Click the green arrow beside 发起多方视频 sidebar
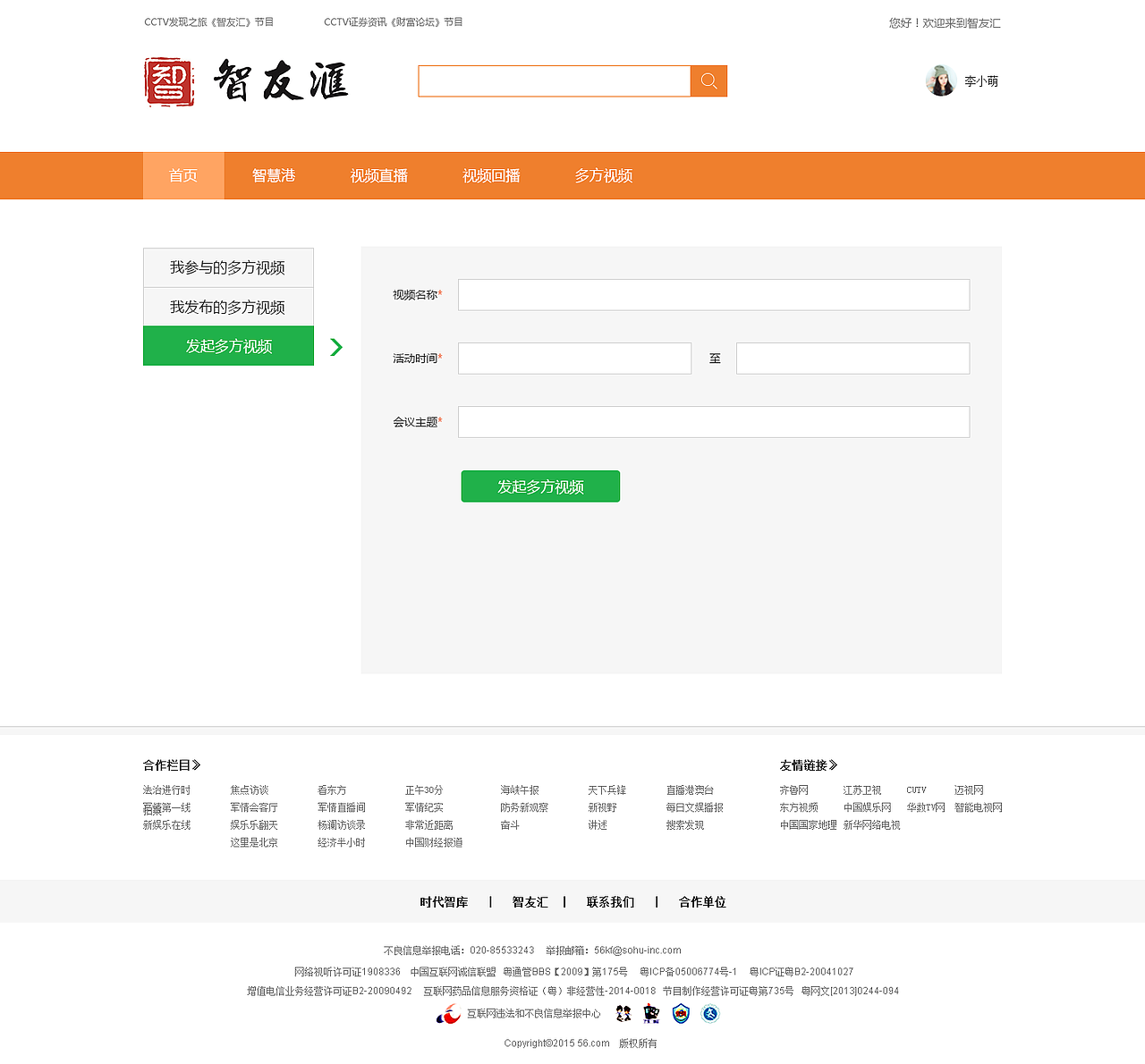This screenshot has height=1064, width=1145. (336, 348)
